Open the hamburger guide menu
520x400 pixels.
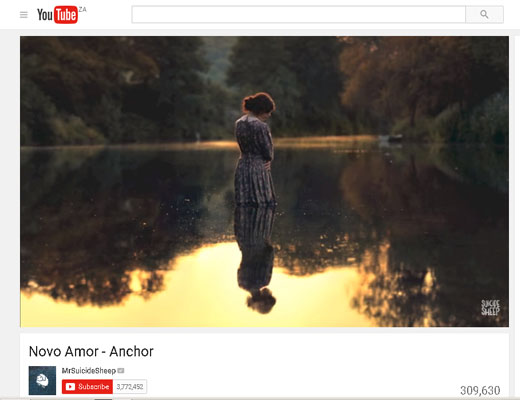coord(24,15)
